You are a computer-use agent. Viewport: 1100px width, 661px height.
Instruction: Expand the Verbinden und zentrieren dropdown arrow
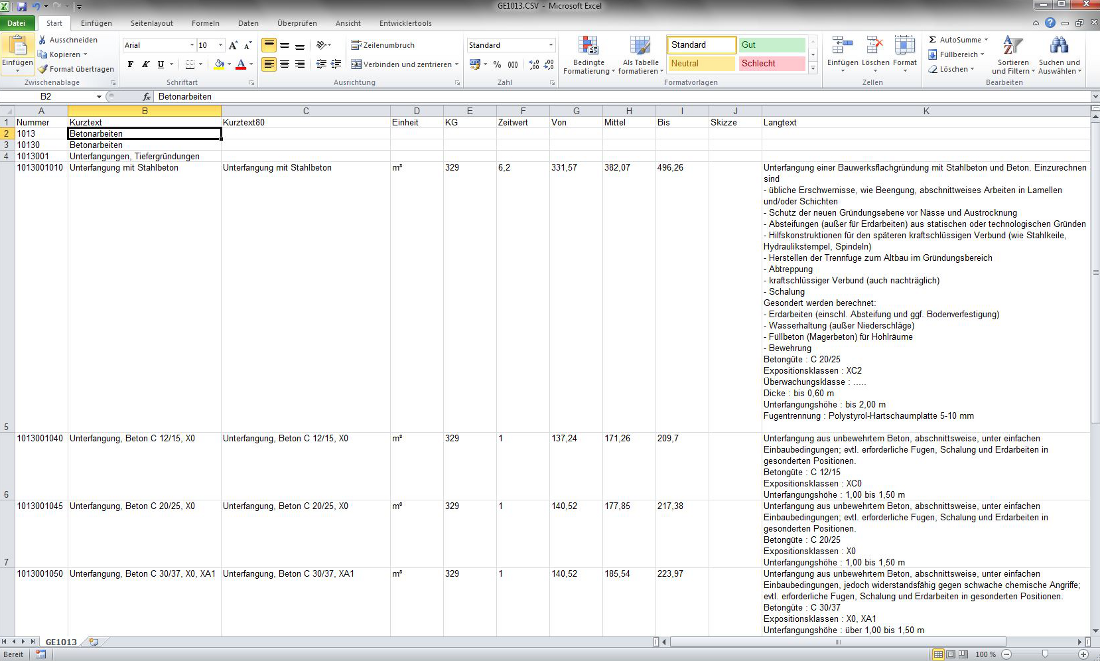pyautogui.click(x=457, y=64)
